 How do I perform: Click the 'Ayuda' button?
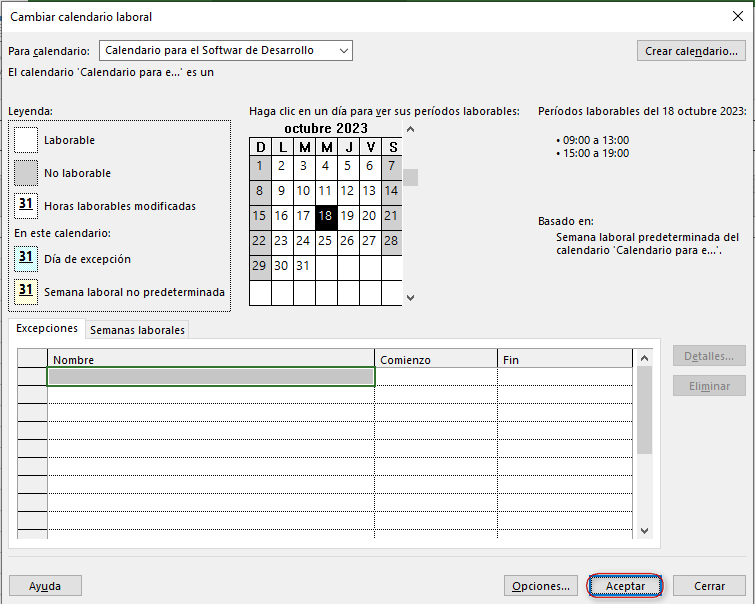[x=45, y=586]
